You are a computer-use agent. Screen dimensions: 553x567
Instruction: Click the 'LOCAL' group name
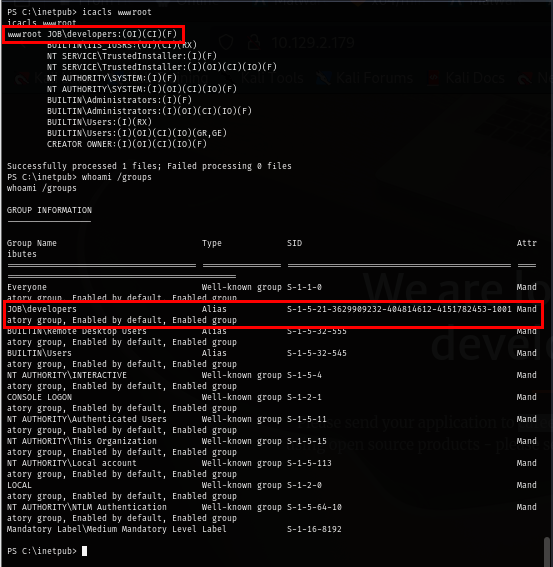[x=20, y=485]
